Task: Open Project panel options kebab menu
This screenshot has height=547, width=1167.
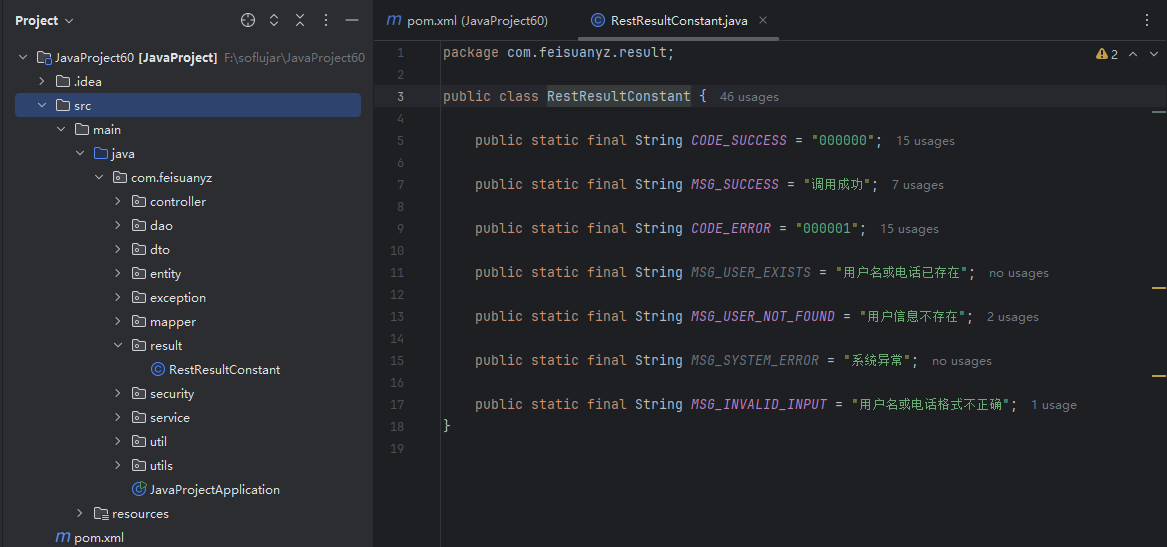Action: [326, 21]
